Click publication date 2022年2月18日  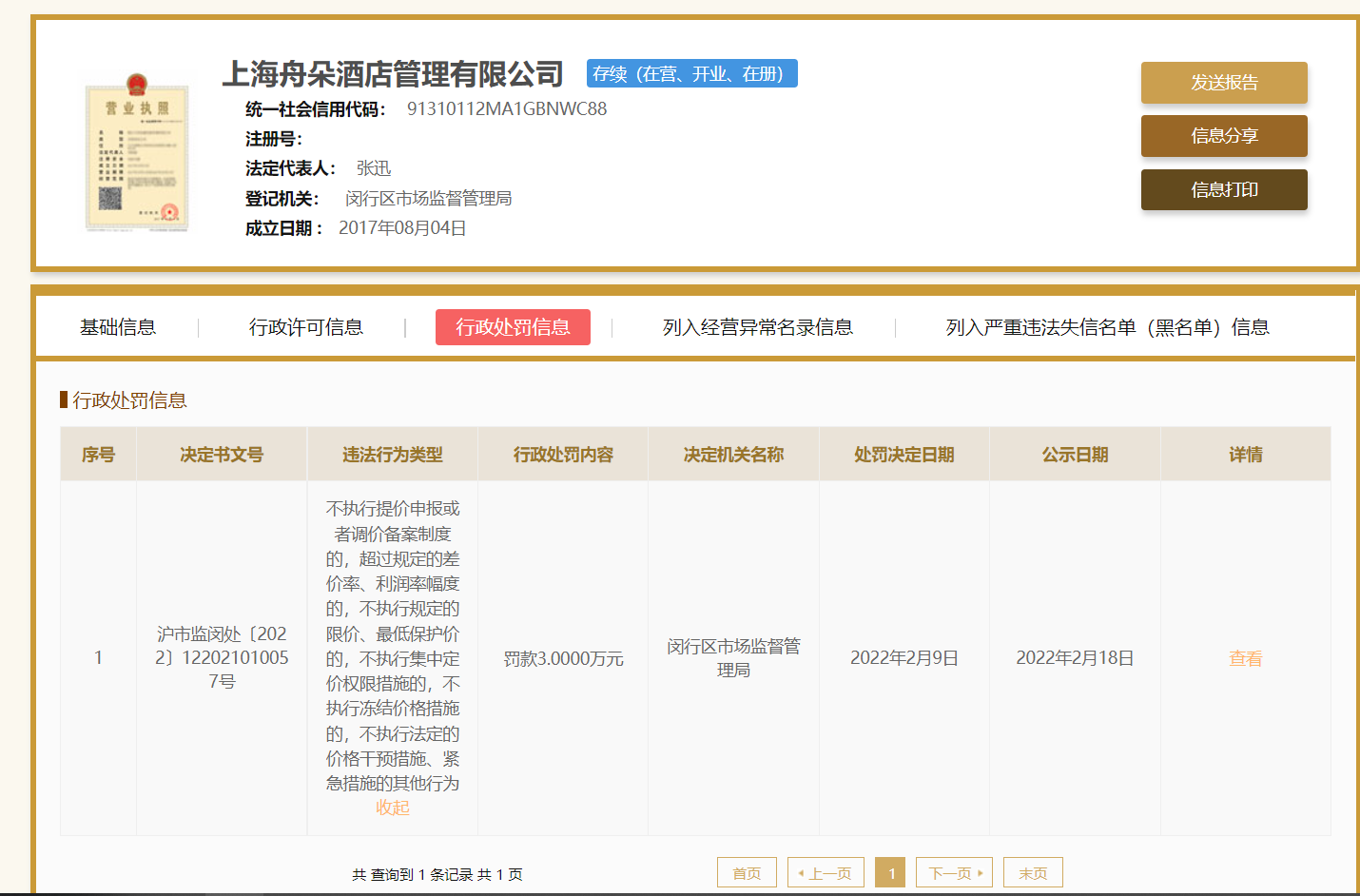click(x=1075, y=658)
